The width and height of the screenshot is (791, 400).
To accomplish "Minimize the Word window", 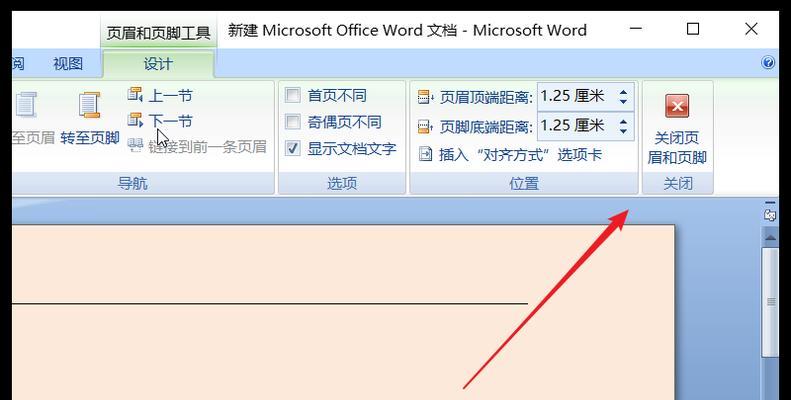I will (636, 29).
